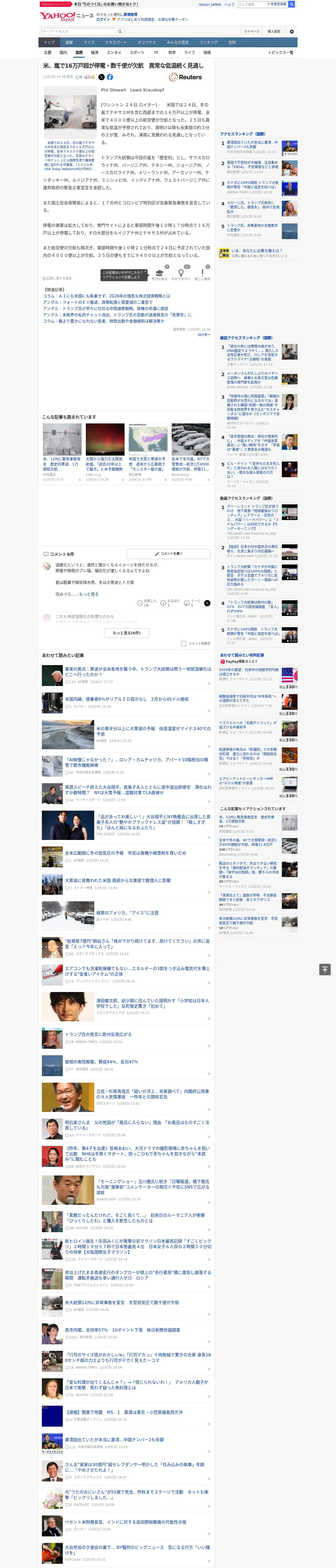This screenshot has width=336, height=1568.
Task: Click the first commenter's avatar icon
Action: (47, 566)
